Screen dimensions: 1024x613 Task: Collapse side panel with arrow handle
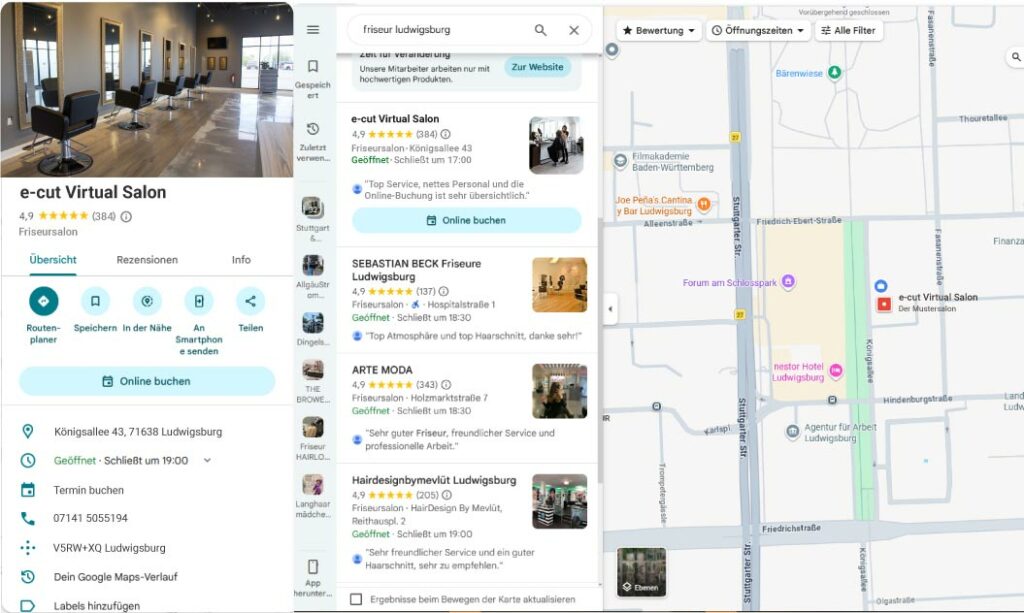610,309
